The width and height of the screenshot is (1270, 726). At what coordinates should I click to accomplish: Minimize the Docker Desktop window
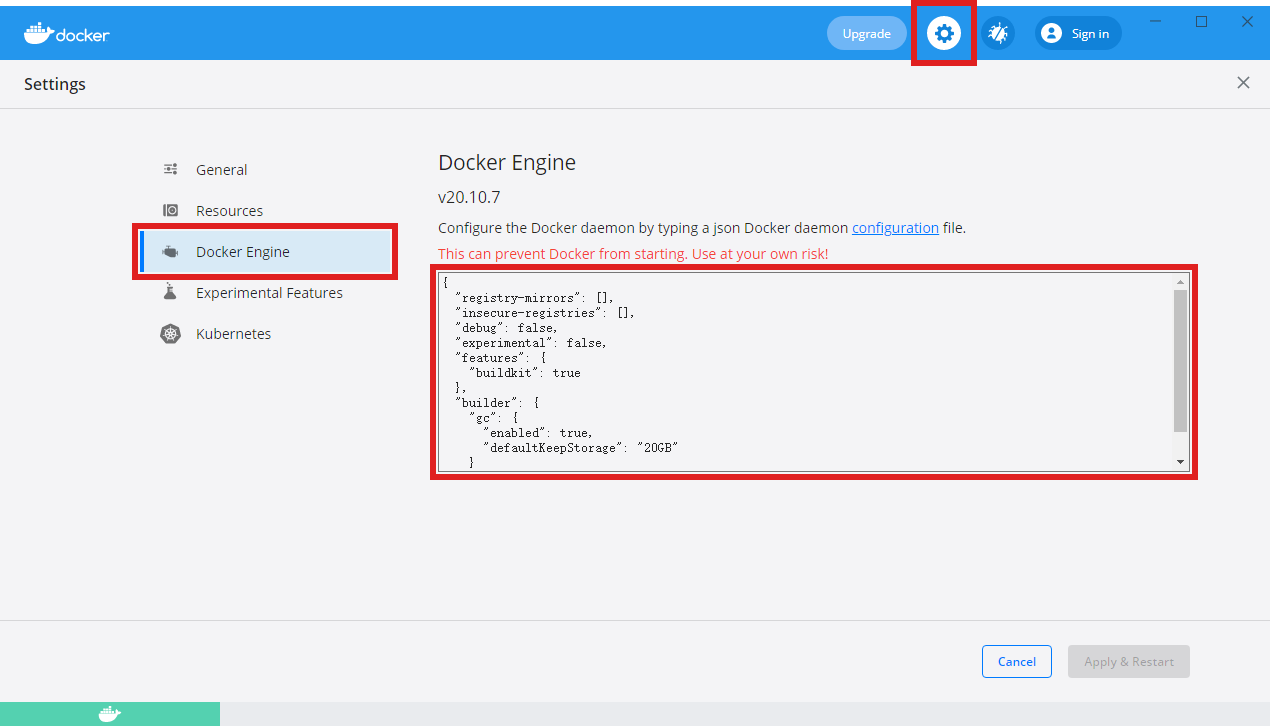click(1155, 21)
